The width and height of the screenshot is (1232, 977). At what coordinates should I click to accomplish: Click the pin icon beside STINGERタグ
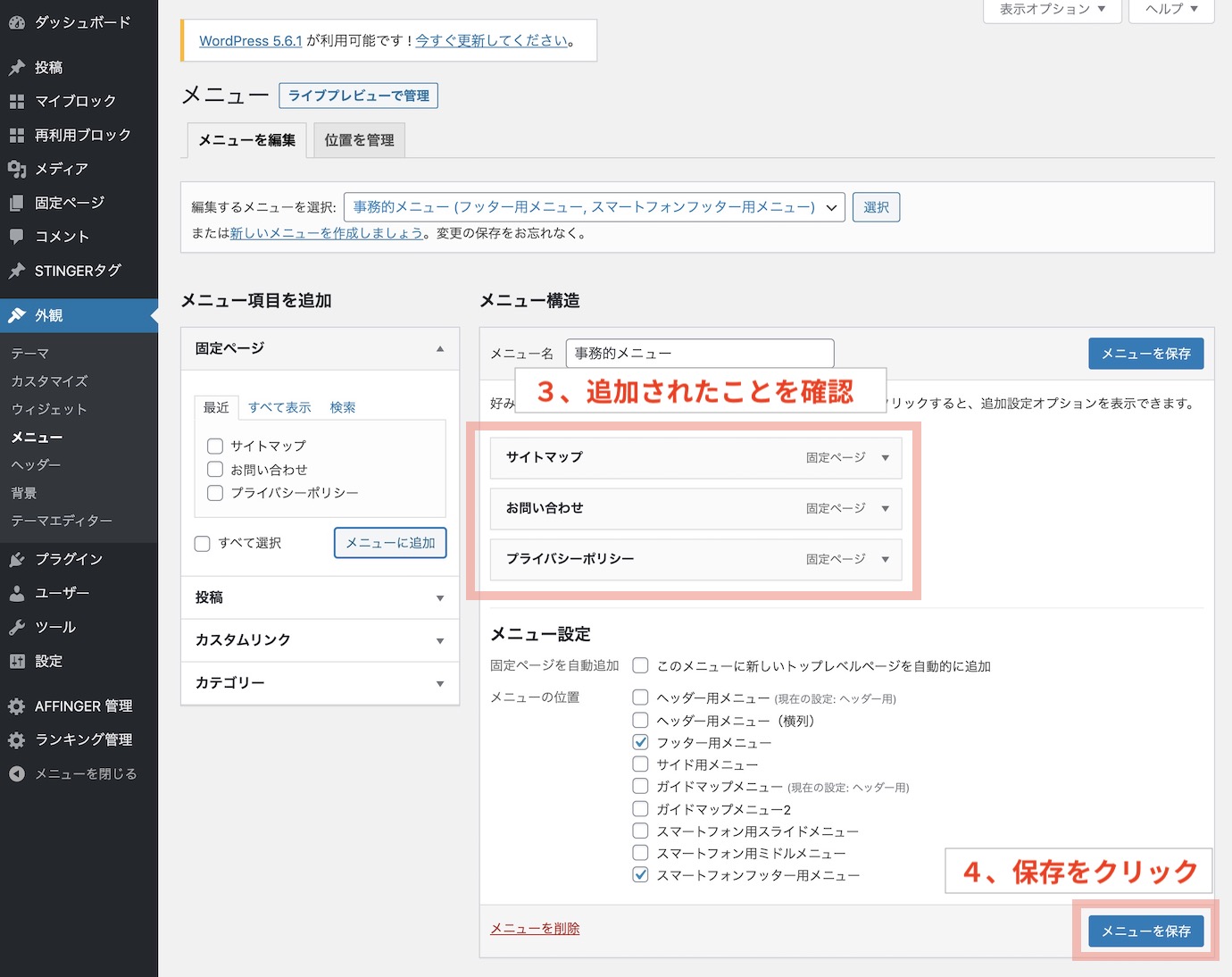coord(17,271)
